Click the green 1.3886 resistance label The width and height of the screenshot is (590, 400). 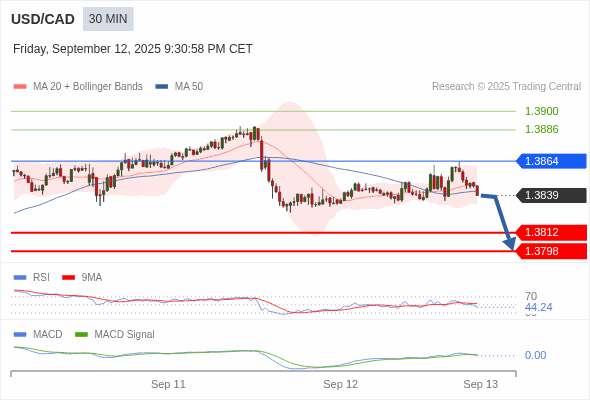coord(541,129)
